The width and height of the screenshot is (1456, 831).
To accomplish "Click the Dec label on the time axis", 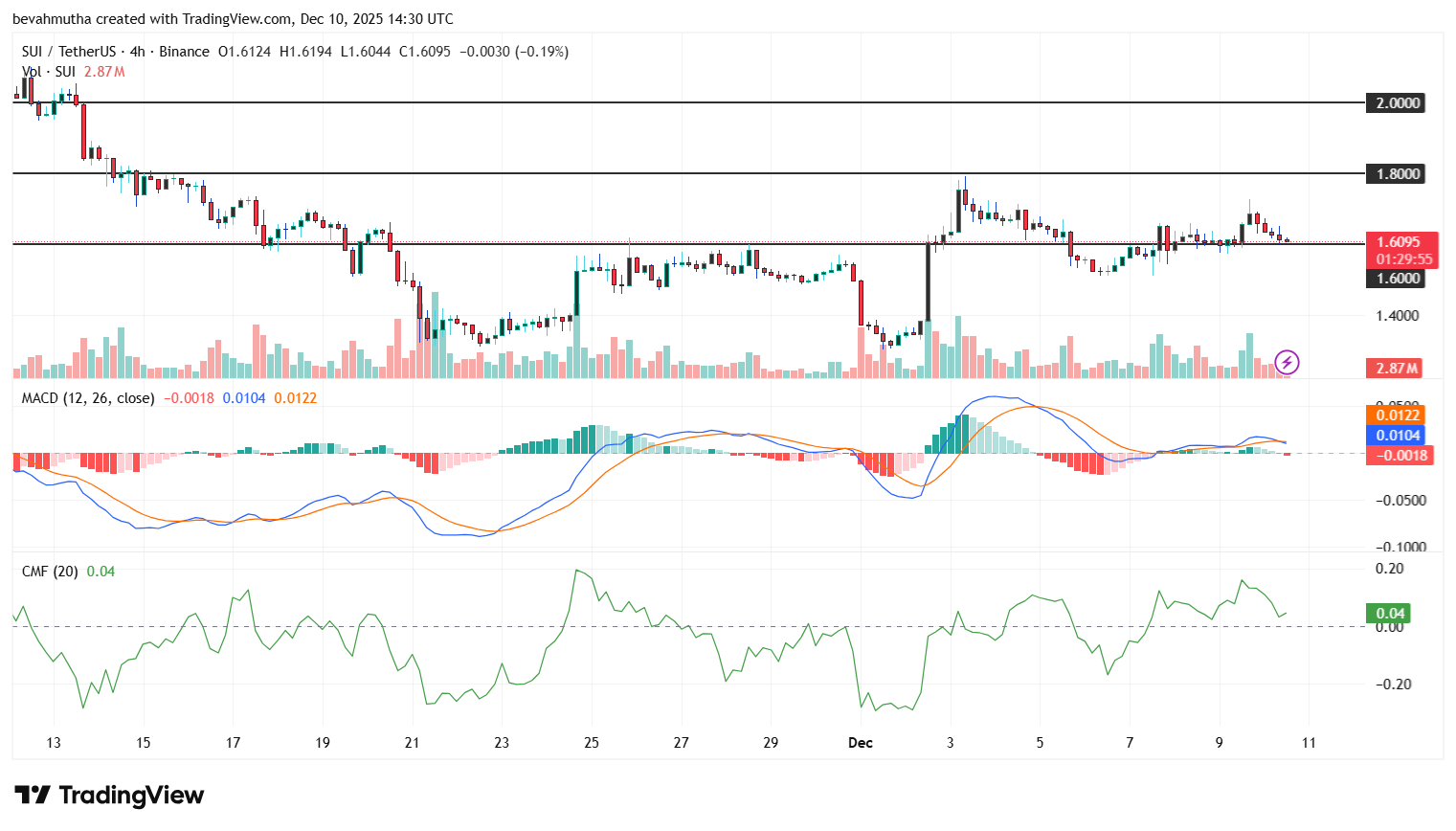I will coord(860,742).
